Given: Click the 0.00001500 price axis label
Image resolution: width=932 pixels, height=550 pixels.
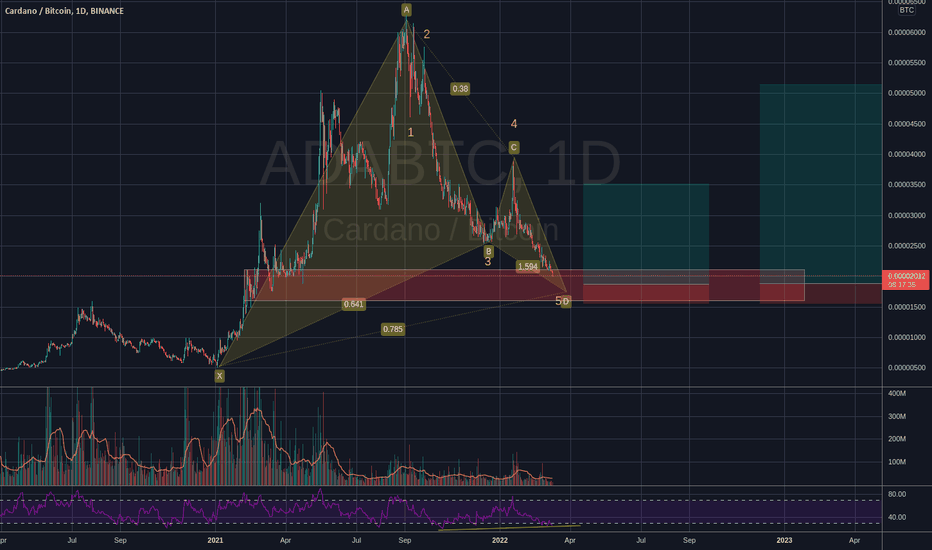Looking at the screenshot, I should (906, 307).
